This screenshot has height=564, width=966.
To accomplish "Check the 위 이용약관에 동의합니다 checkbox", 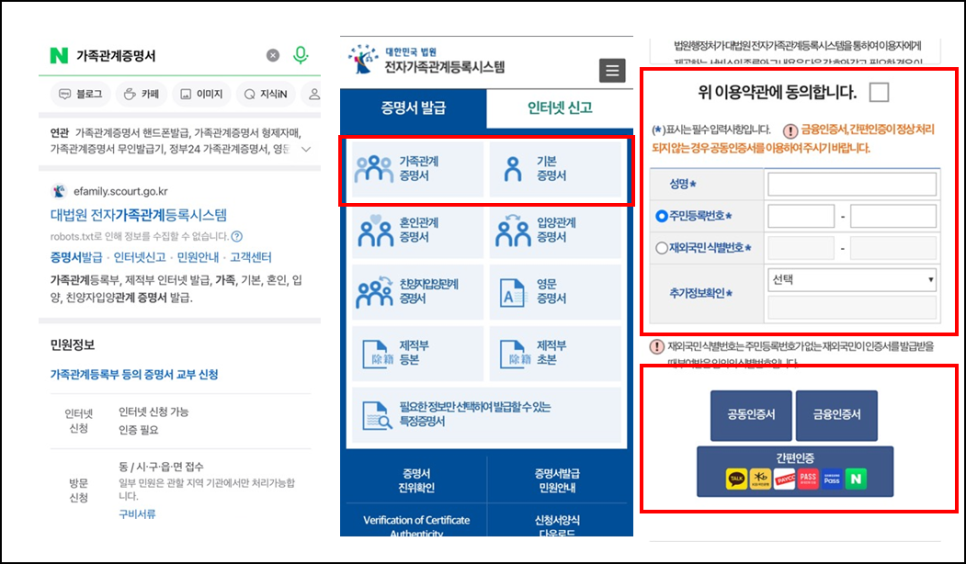I will click(879, 92).
